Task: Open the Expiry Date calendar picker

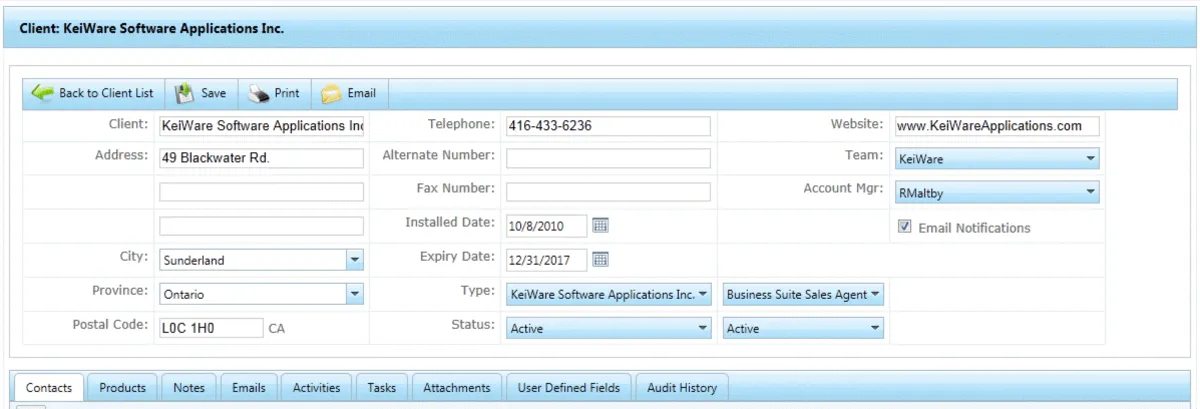Action: tap(601, 260)
